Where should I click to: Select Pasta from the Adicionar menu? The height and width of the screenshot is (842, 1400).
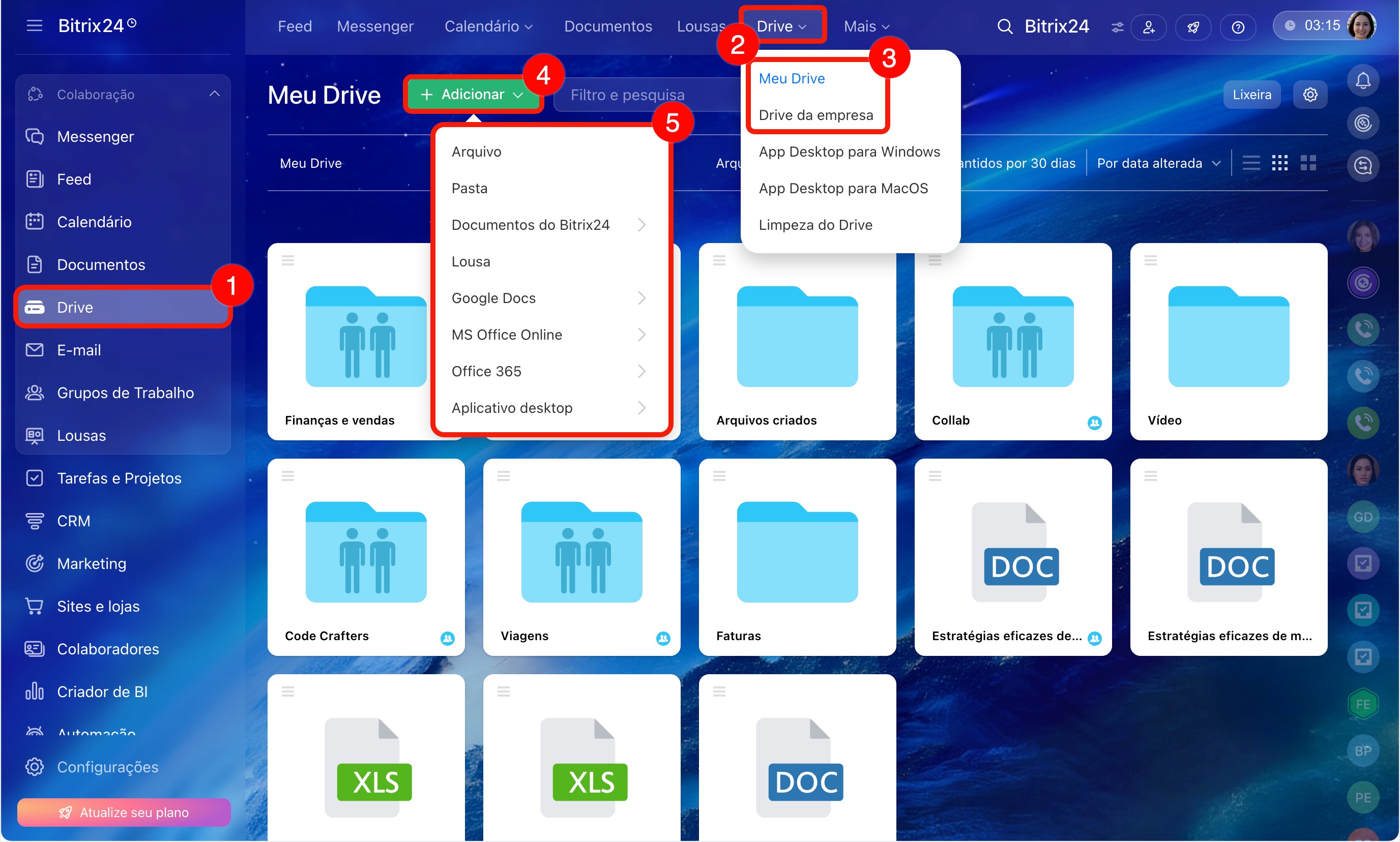pos(470,188)
